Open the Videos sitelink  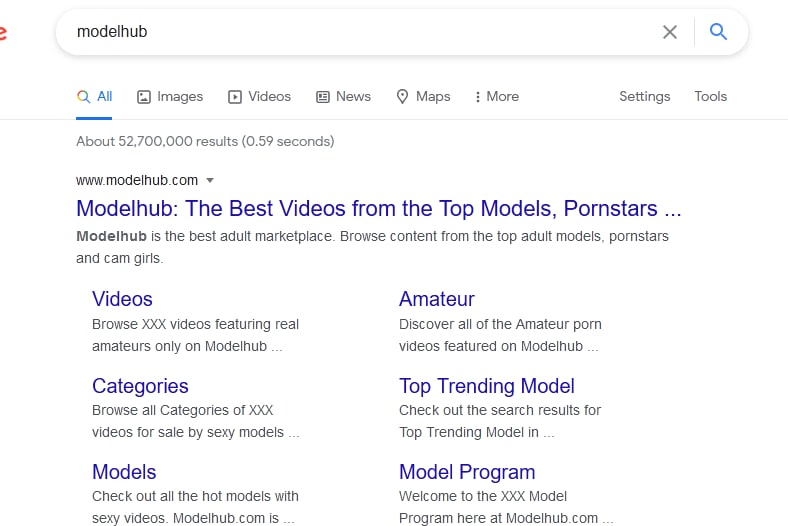click(x=122, y=299)
